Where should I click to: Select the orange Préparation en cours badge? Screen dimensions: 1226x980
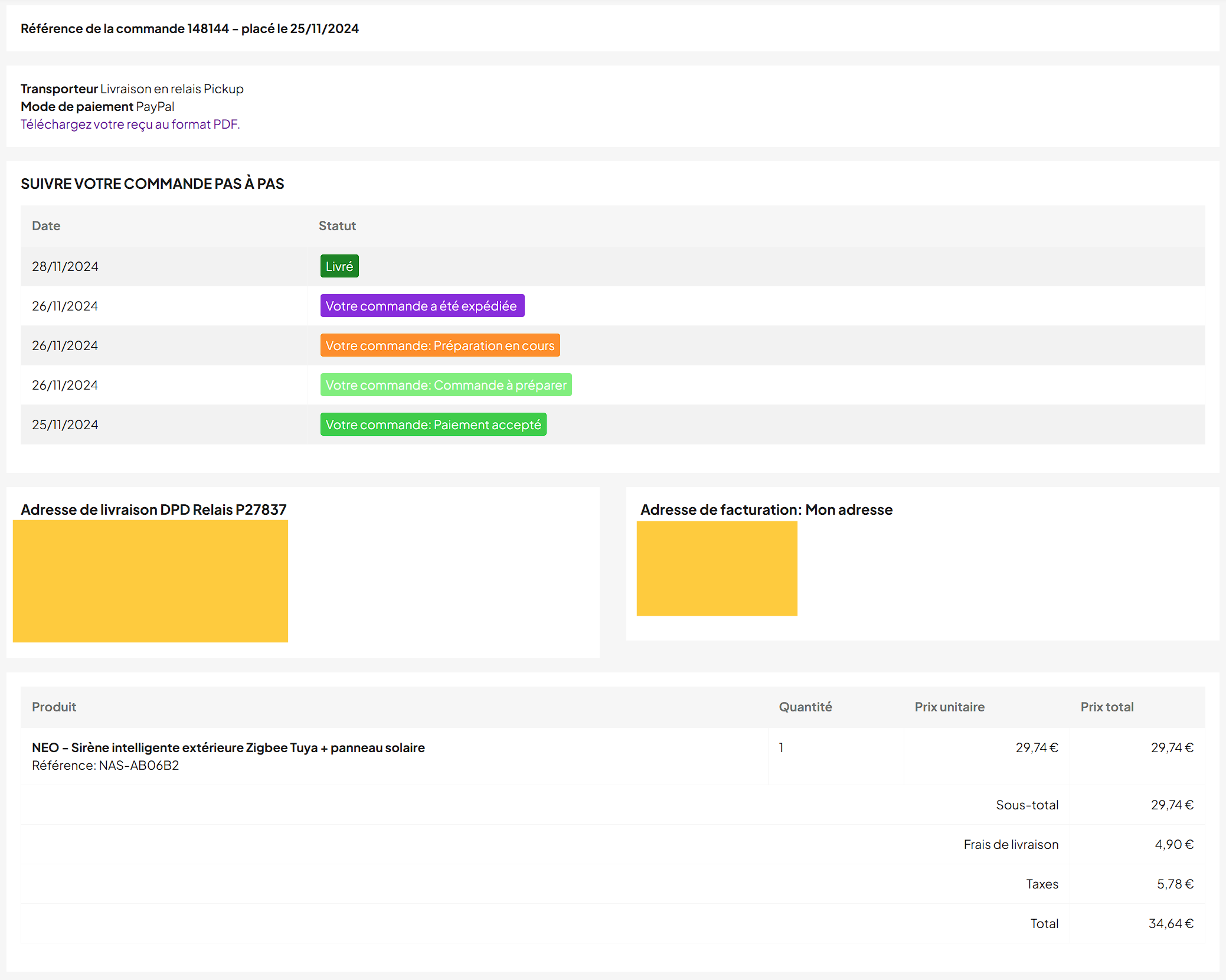pyautogui.click(x=440, y=345)
